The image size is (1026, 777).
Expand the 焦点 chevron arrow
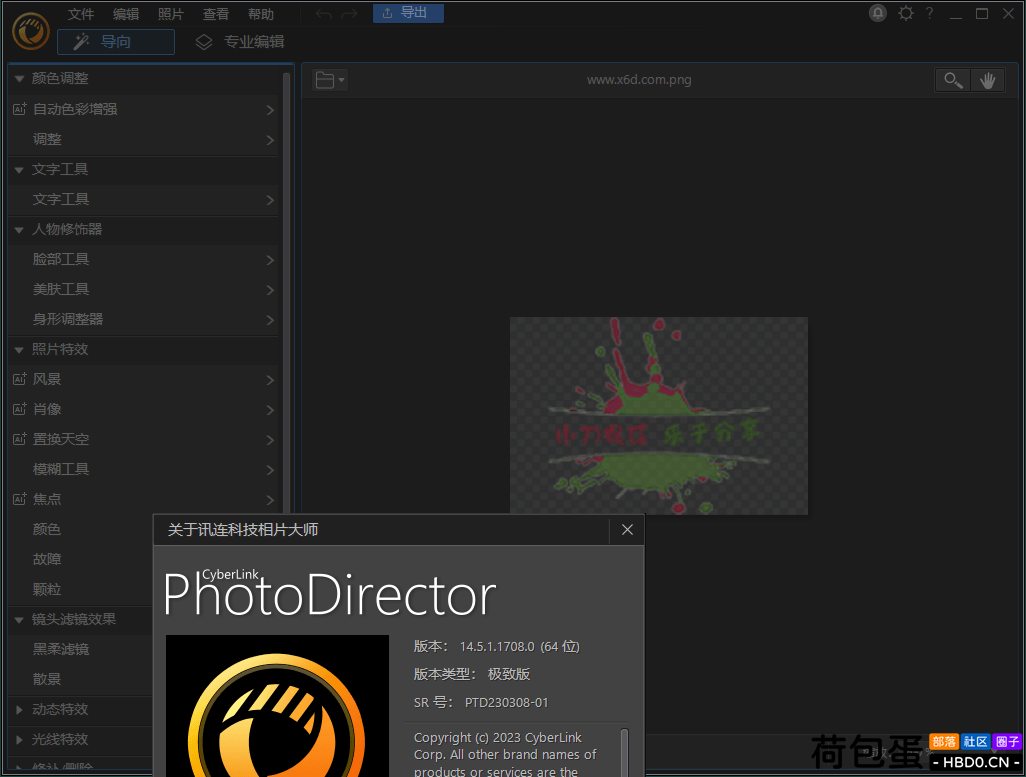click(x=270, y=500)
